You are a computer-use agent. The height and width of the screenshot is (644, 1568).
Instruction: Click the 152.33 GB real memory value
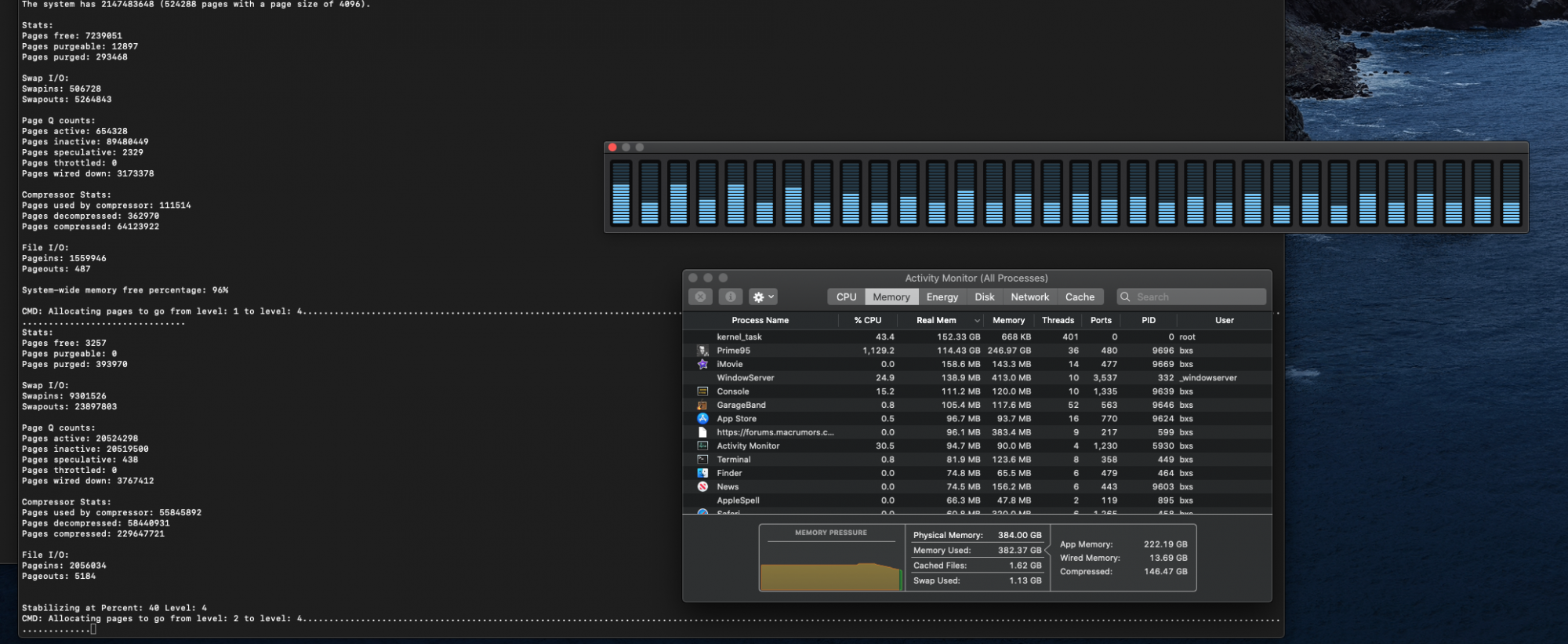958,337
